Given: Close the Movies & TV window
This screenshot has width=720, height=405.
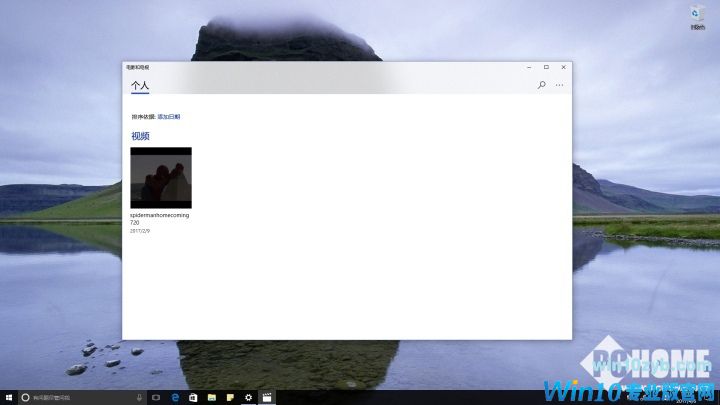Looking at the screenshot, I should pyautogui.click(x=564, y=67).
